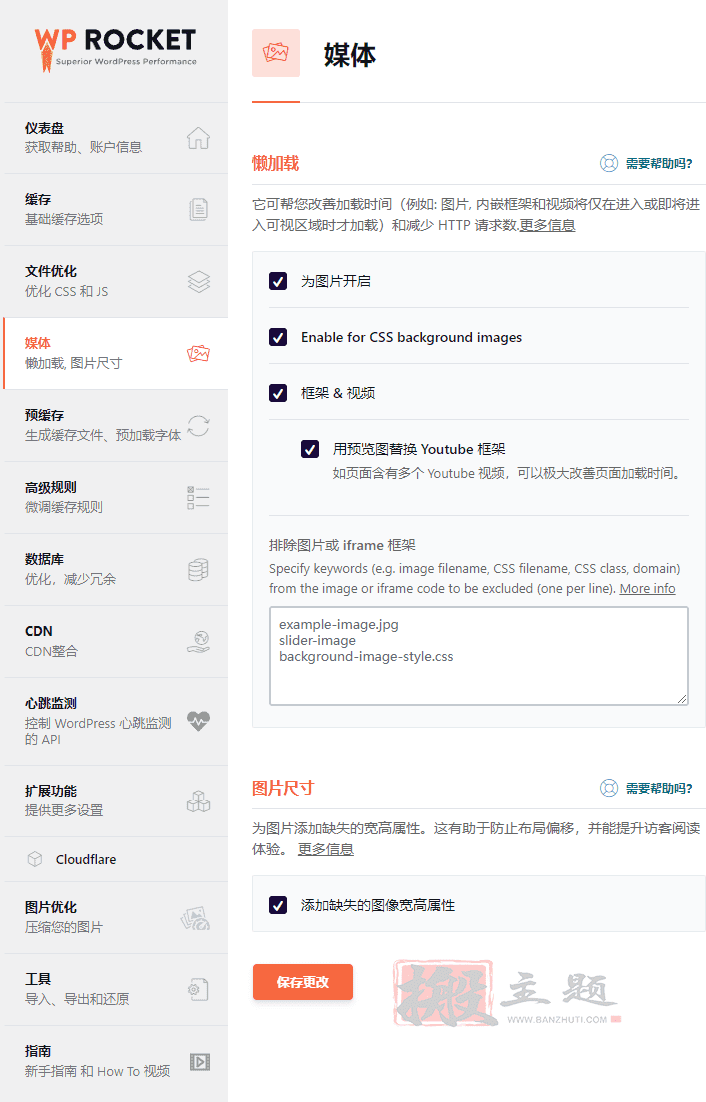Click the 图片尺寸 section heading

[x=283, y=789]
